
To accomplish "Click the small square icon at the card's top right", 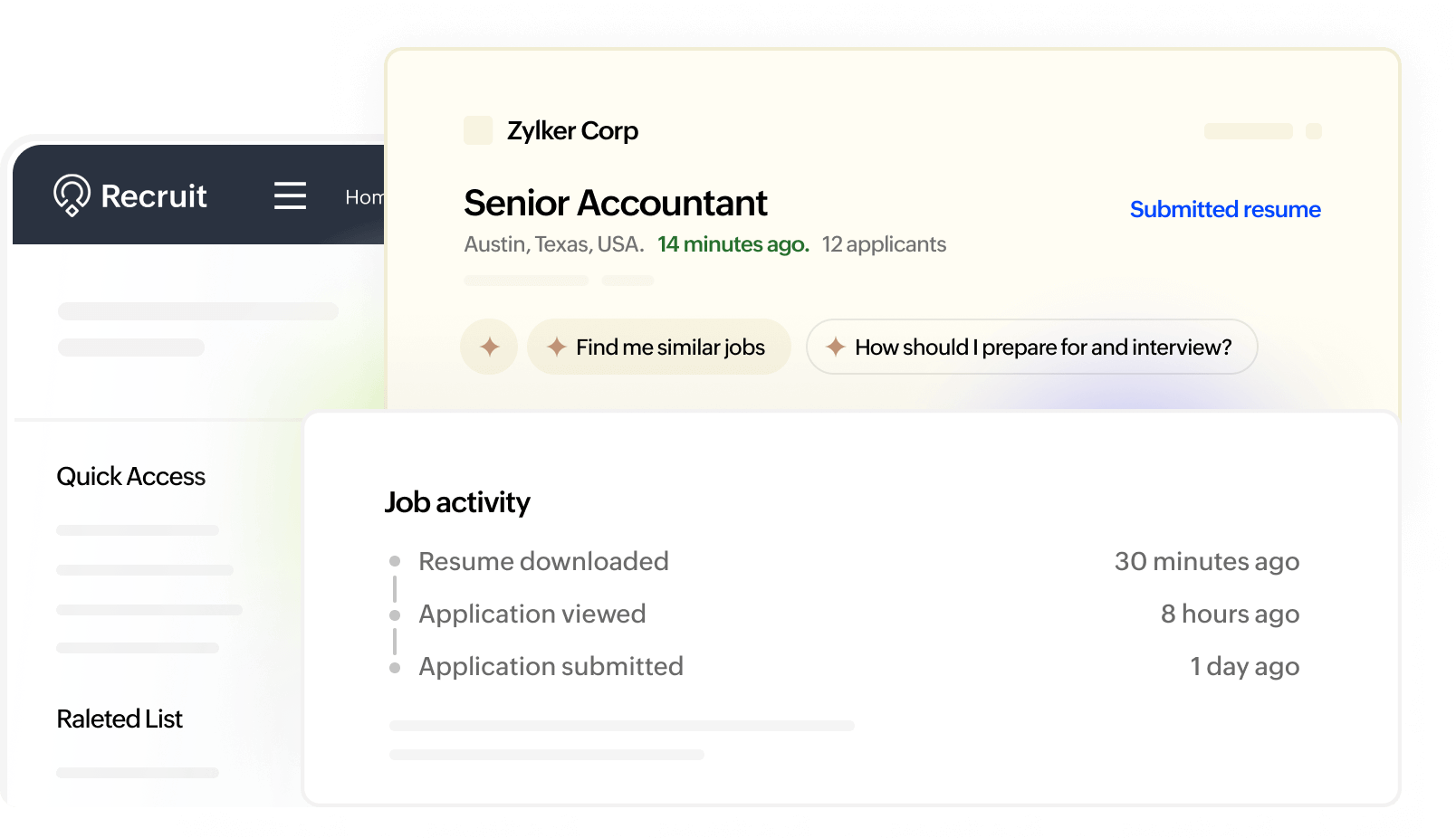I will (1314, 131).
